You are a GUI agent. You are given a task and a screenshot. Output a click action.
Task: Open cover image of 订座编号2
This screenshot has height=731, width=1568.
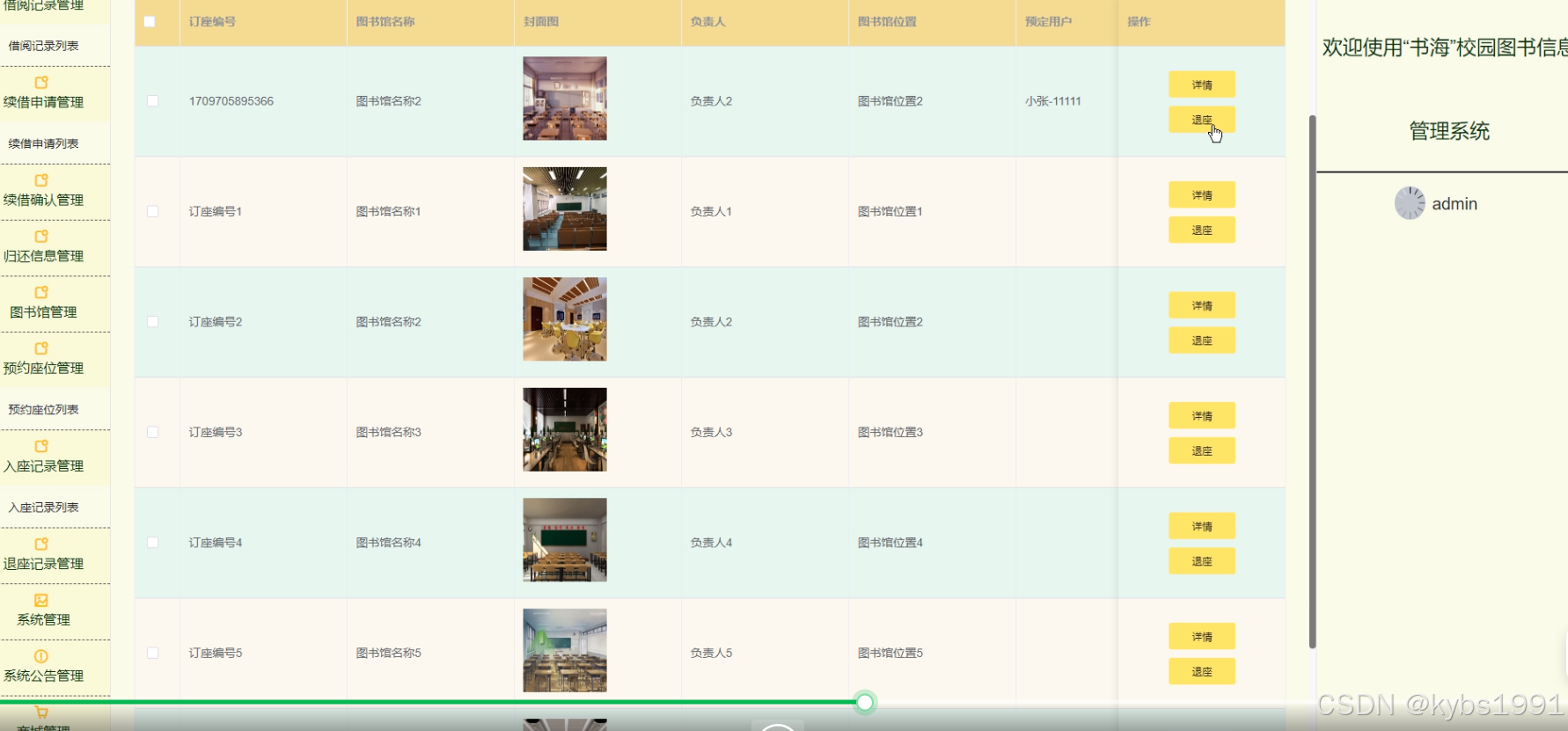coord(565,319)
